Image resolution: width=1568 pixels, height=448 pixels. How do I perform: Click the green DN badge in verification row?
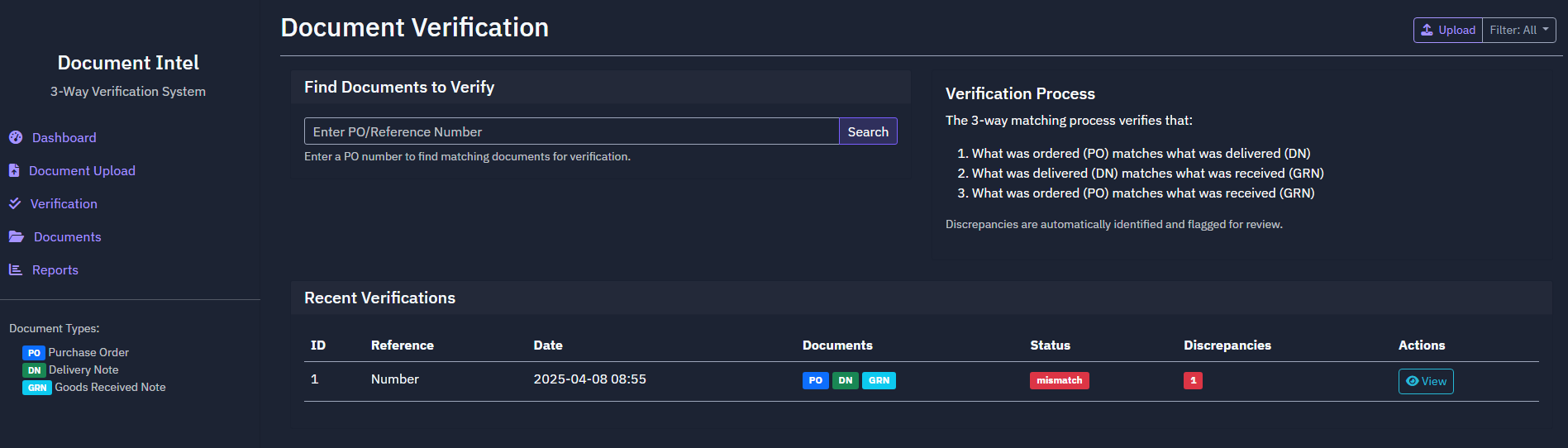point(845,380)
